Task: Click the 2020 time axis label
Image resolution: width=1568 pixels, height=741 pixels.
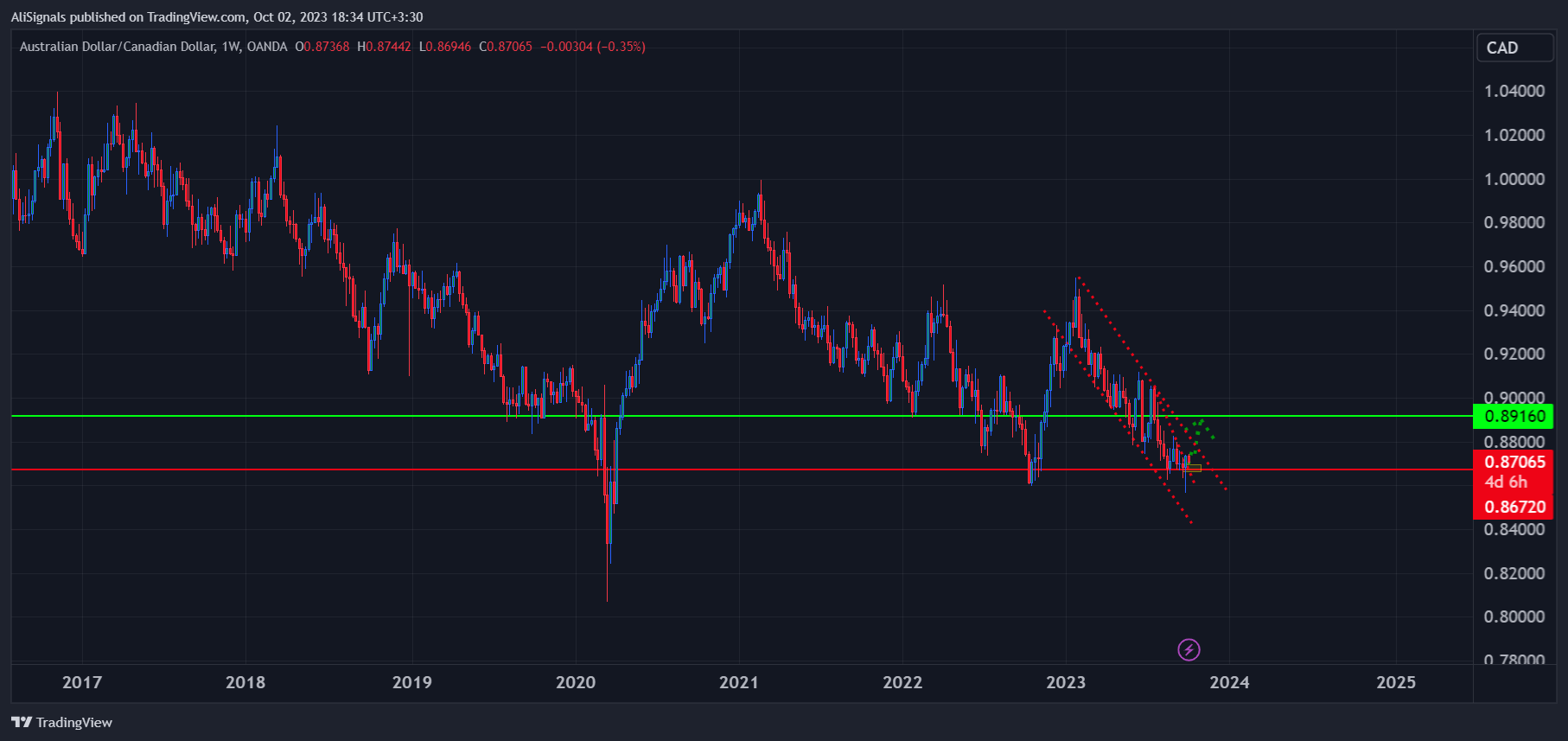Action: point(576,682)
